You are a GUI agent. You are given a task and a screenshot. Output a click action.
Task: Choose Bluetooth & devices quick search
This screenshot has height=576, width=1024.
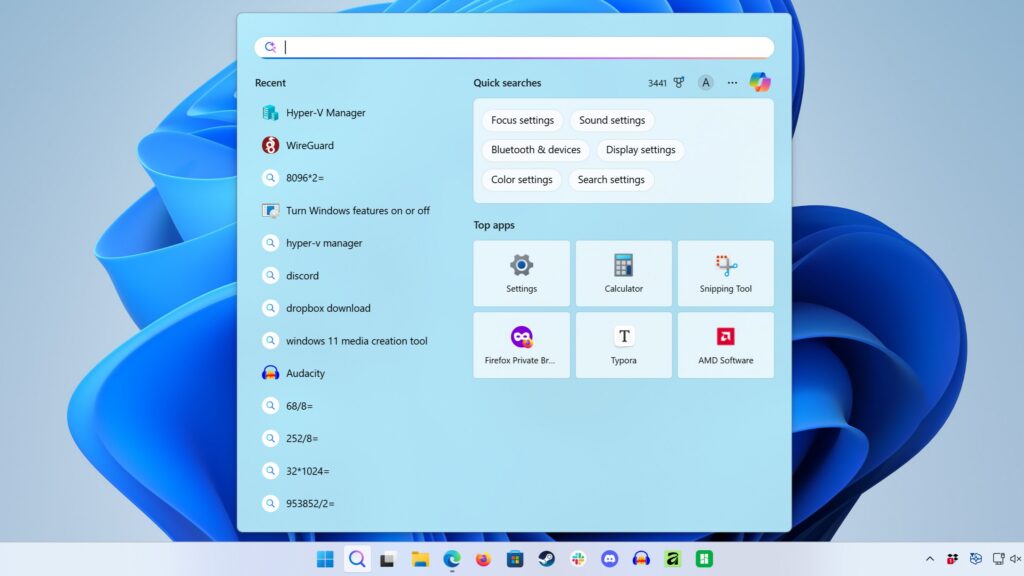coord(535,150)
